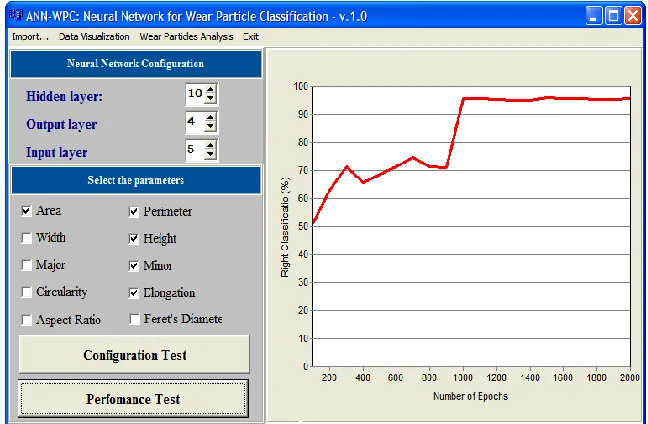Open the Data Visualization menu
Viewport: 648px width, 424px height.
coord(94,37)
